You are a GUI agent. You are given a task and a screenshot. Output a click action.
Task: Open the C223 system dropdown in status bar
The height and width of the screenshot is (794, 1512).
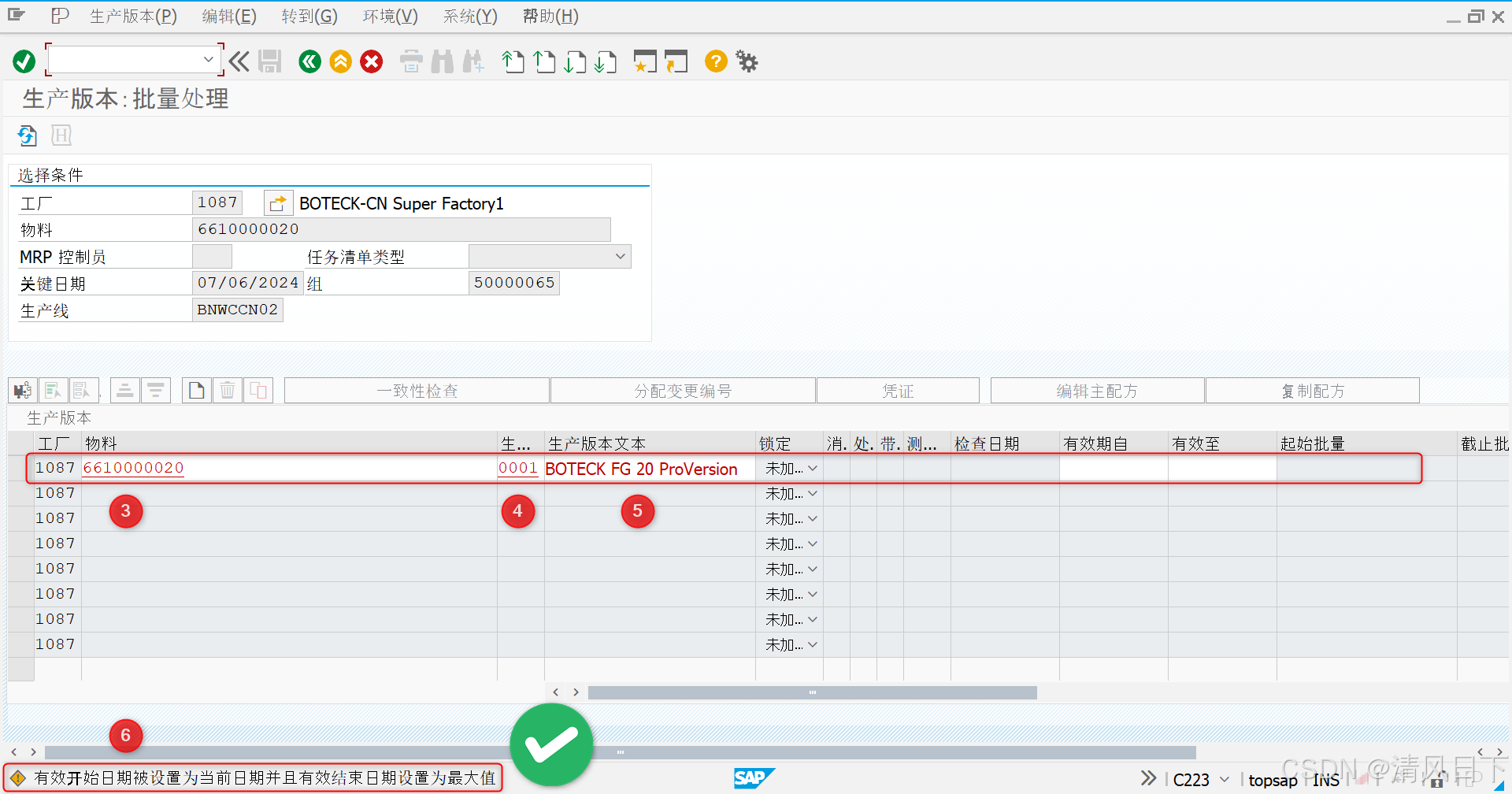[x=1225, y=780]
